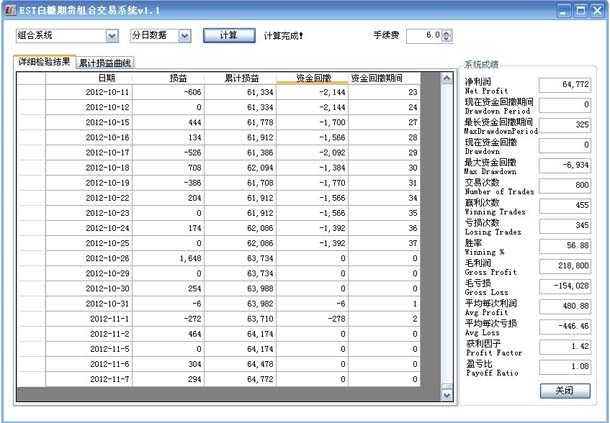Switch to the 详细检验结果 tab
Image resolution: width=610 pixels, height=423 pixels.
click(43, 62)
